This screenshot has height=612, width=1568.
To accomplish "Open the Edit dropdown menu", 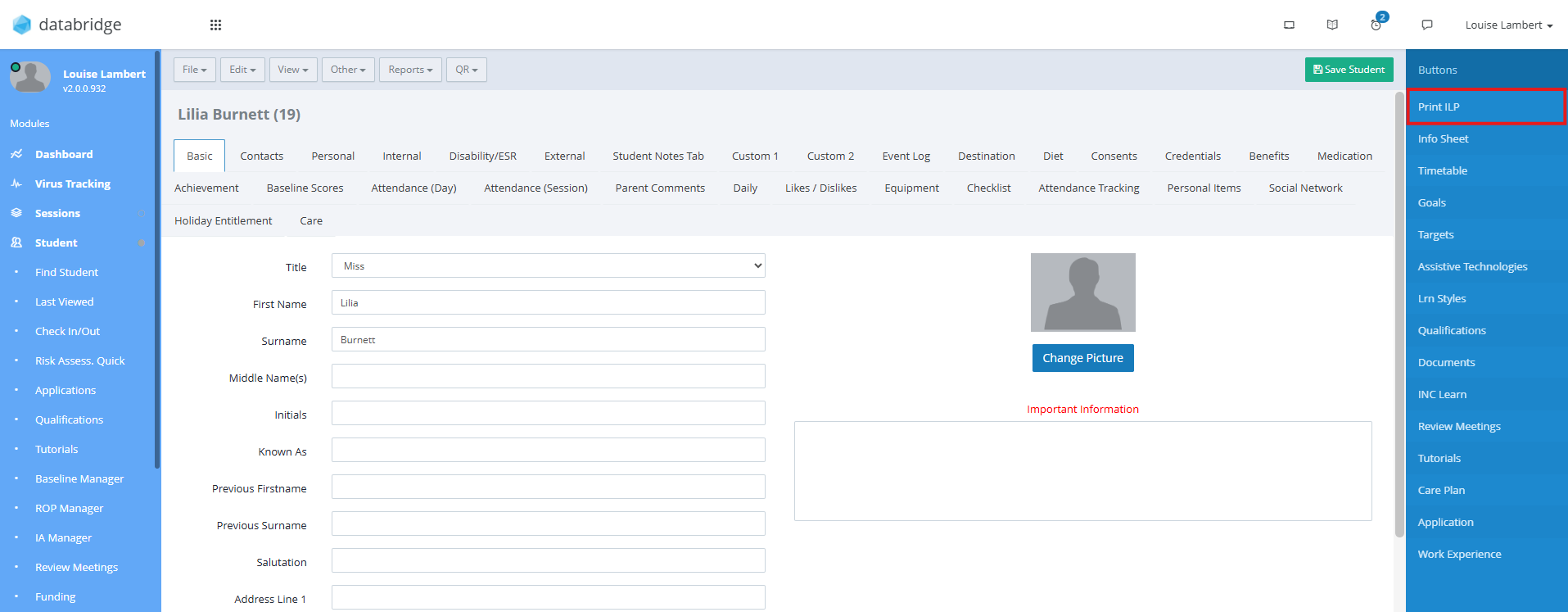I will (x=242, y=70).
